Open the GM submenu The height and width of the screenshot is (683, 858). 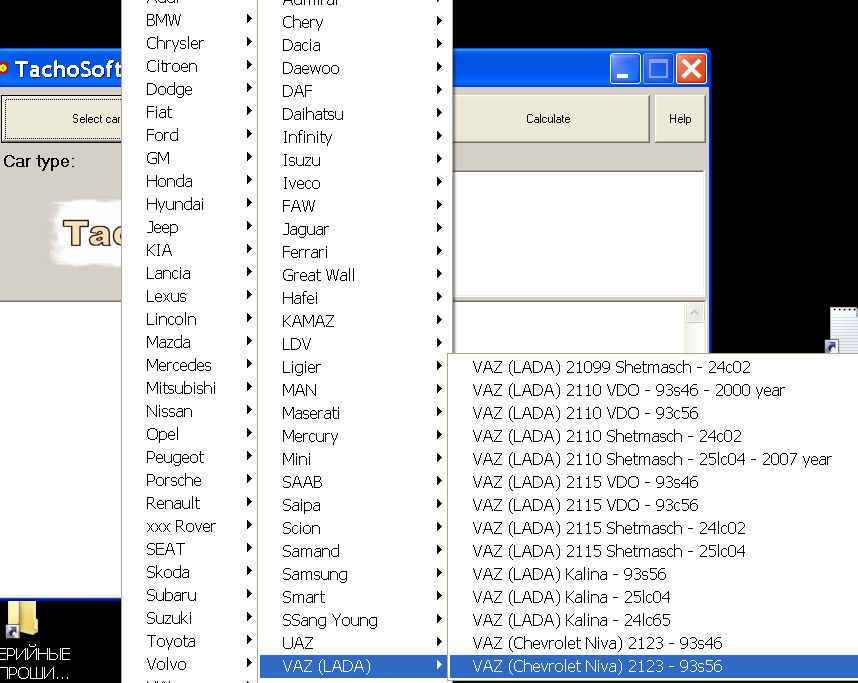tap(190, 158)
